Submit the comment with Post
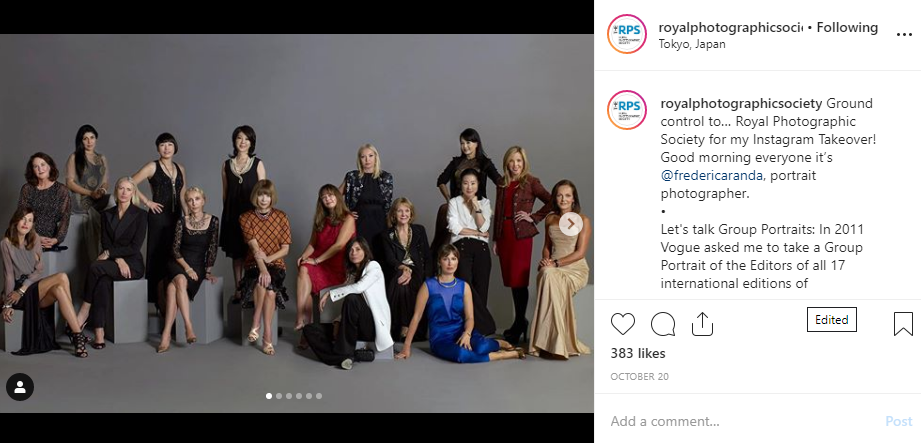Screen dimensions: 921x443 (899, 421)
